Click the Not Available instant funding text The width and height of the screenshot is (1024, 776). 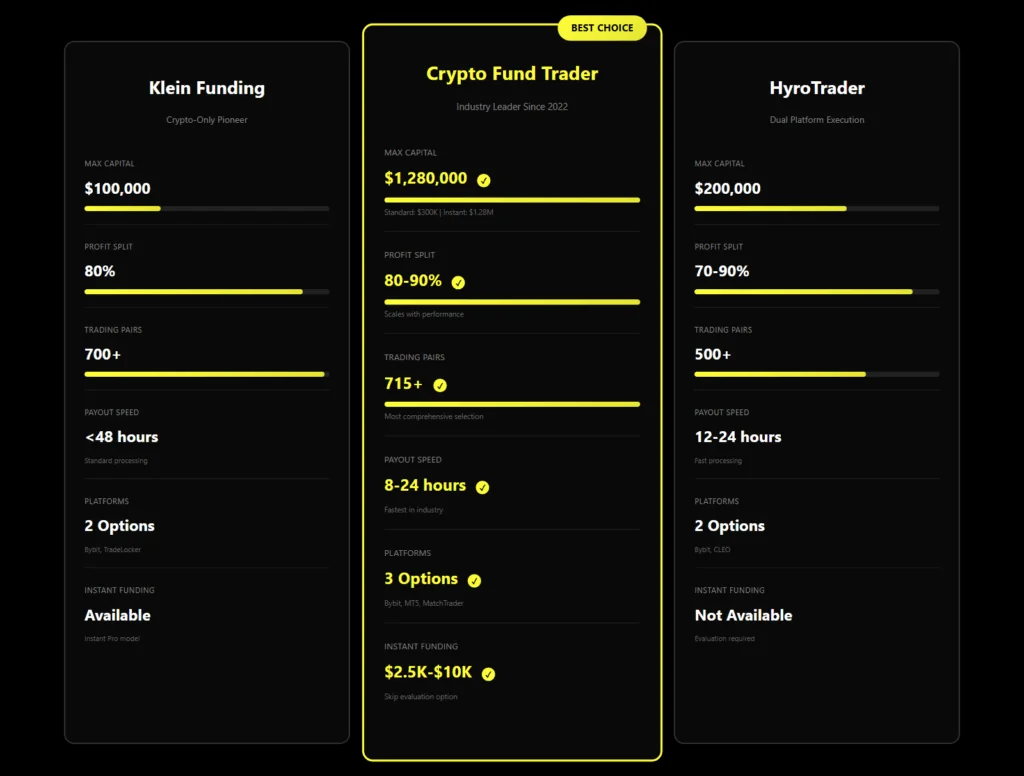point(743,615)
